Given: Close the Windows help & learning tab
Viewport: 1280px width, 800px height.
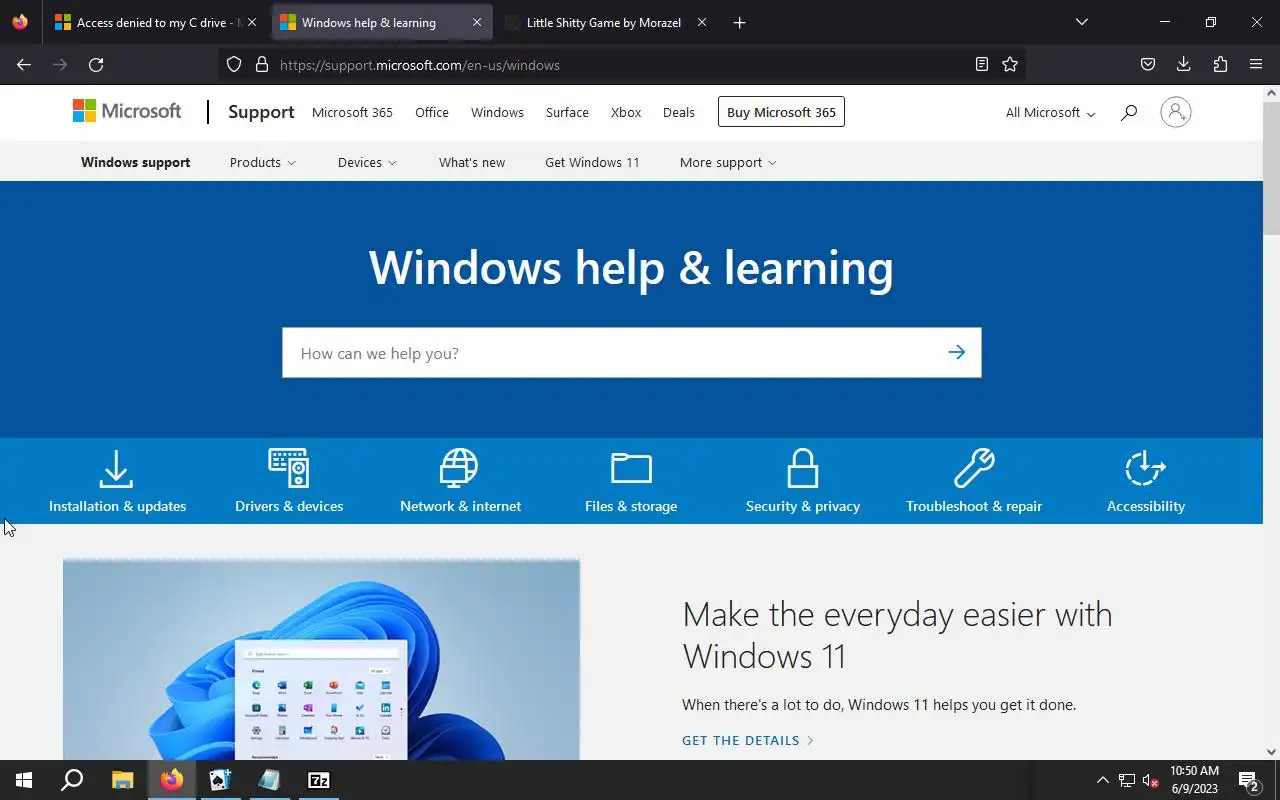Looking at the screenshot, I should pos(477,22).
